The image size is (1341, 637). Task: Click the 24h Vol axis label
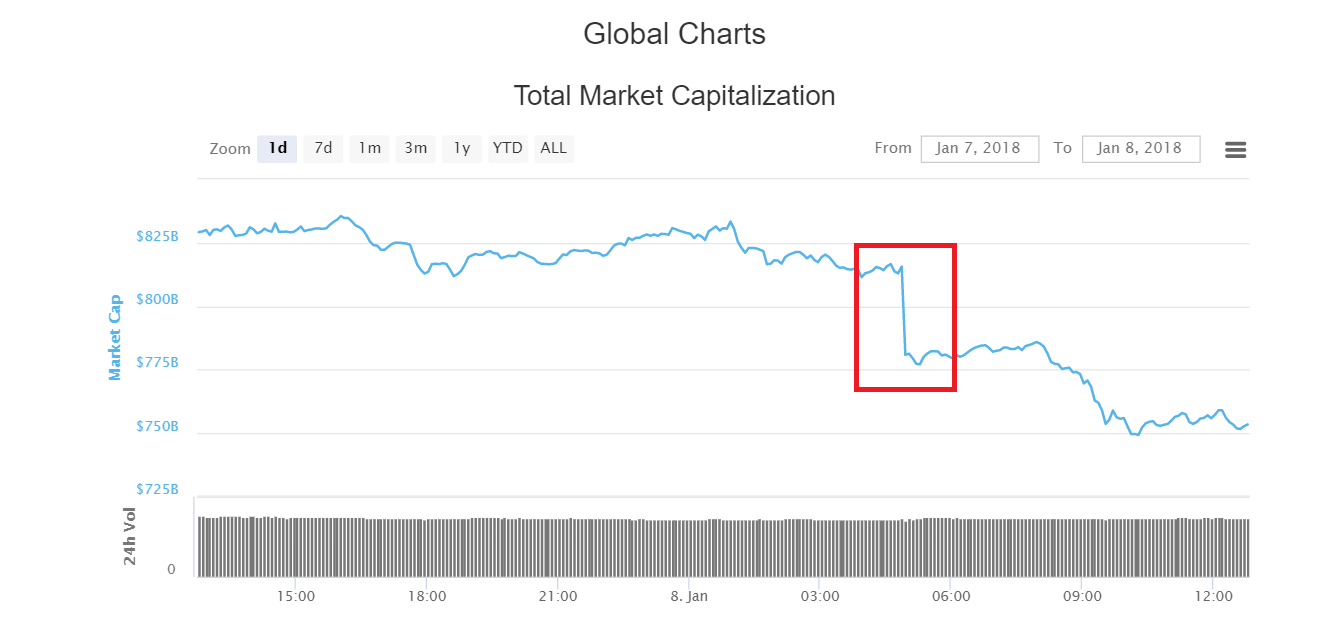point(128,537)
